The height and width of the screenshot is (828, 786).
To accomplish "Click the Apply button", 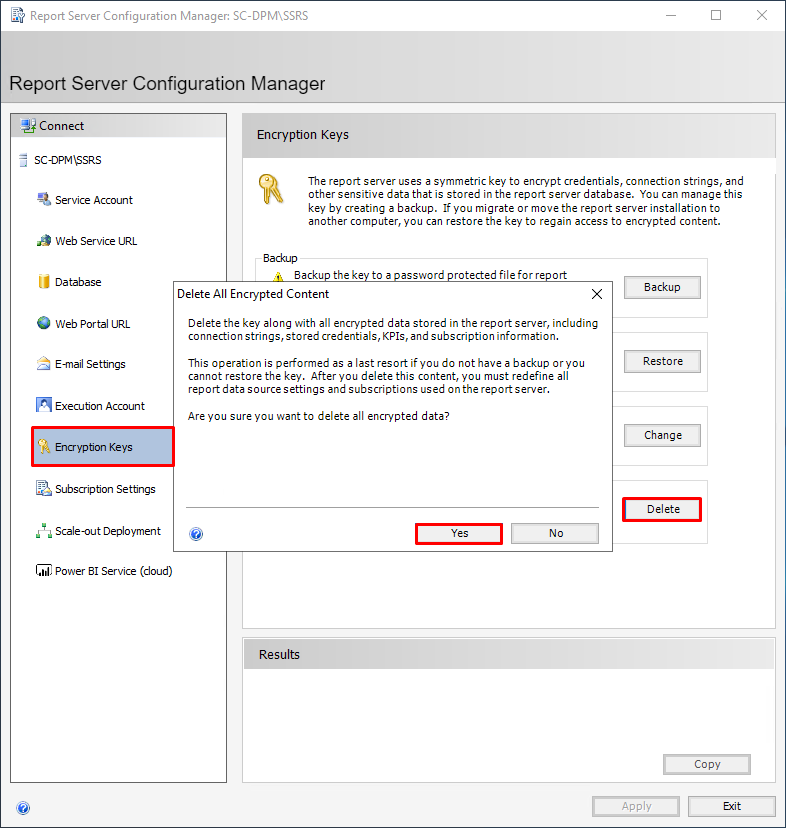I will click(636, 806).
